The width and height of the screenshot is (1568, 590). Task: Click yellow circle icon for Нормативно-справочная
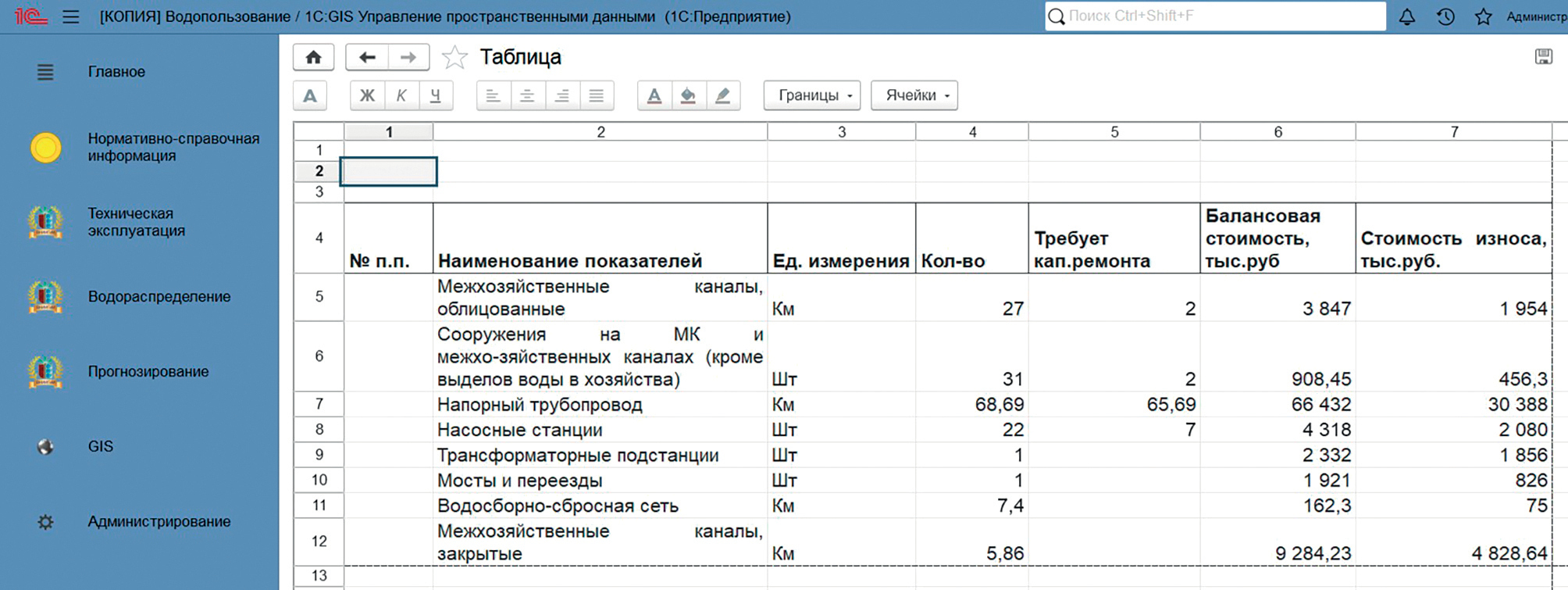(45, 147)
